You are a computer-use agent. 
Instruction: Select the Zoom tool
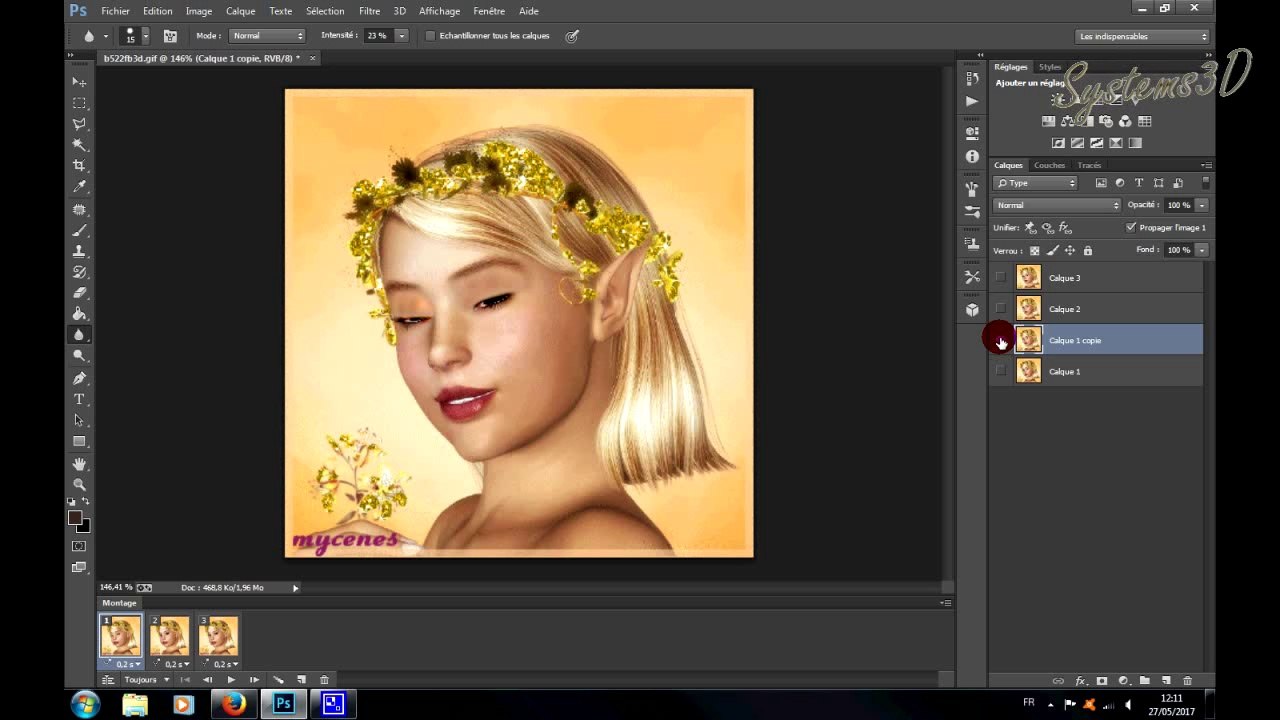coord(79,484)
